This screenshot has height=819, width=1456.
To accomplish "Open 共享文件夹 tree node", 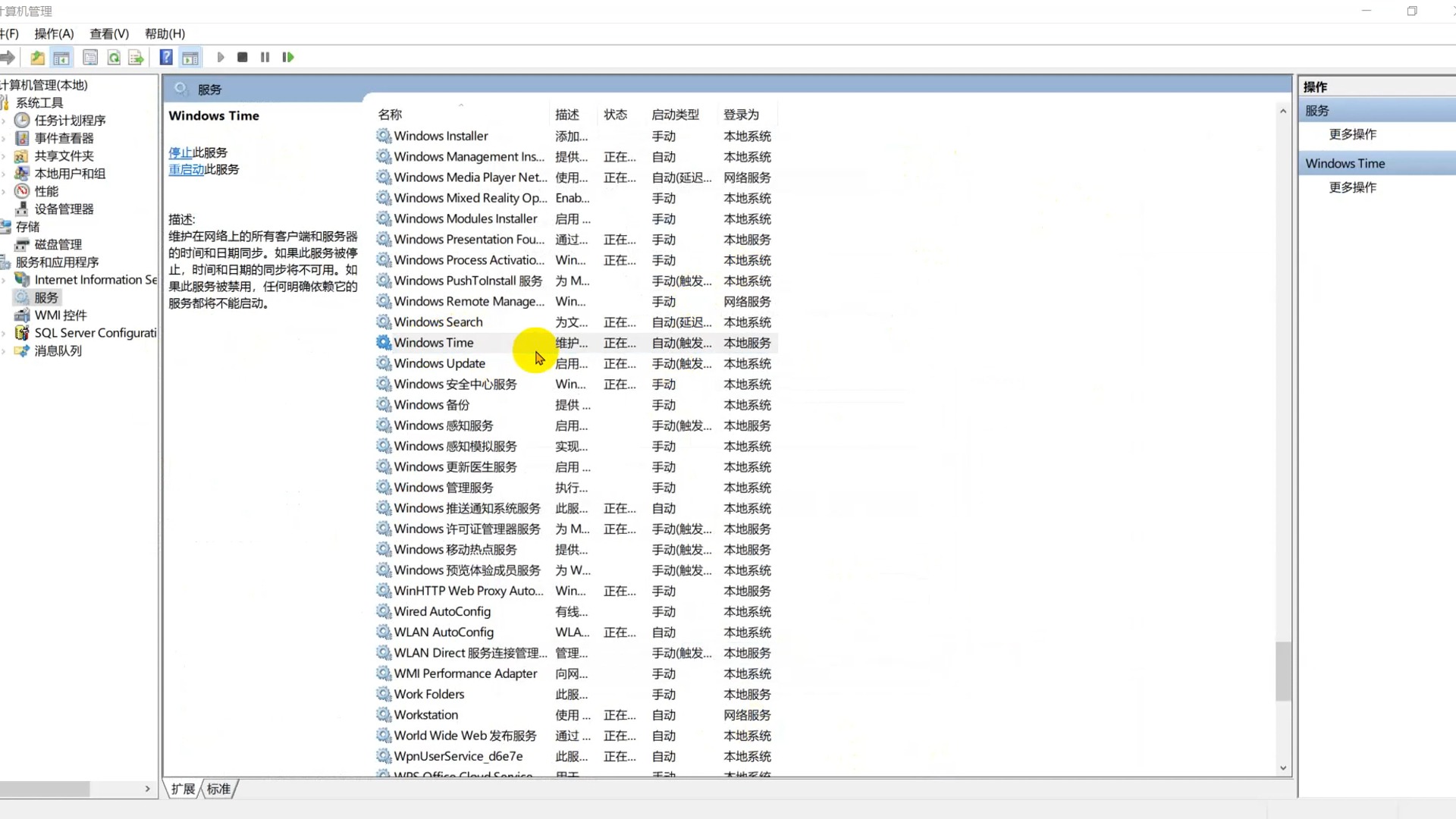I will pyautogui.click(x=64, y=156).
